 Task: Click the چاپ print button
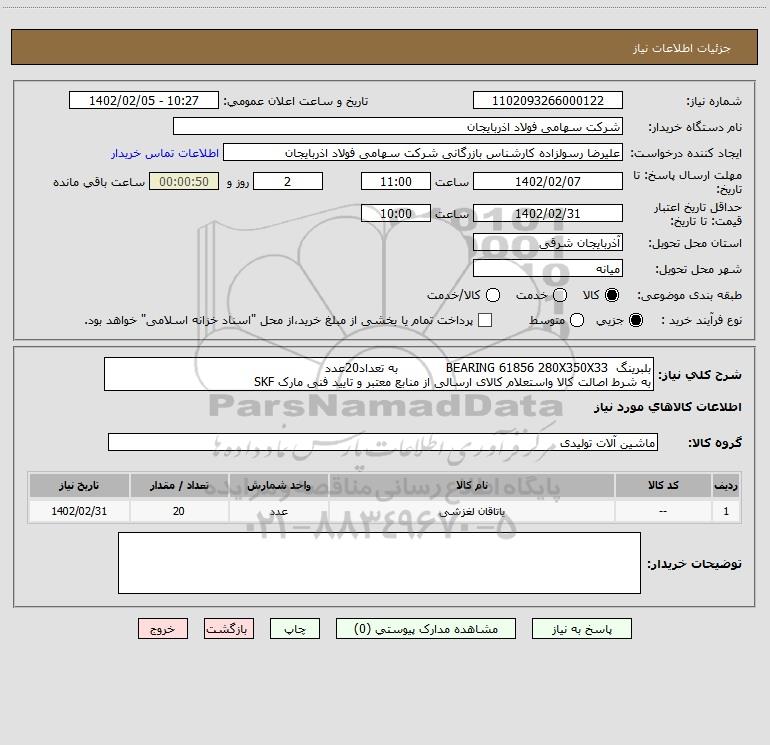point(295,629)
